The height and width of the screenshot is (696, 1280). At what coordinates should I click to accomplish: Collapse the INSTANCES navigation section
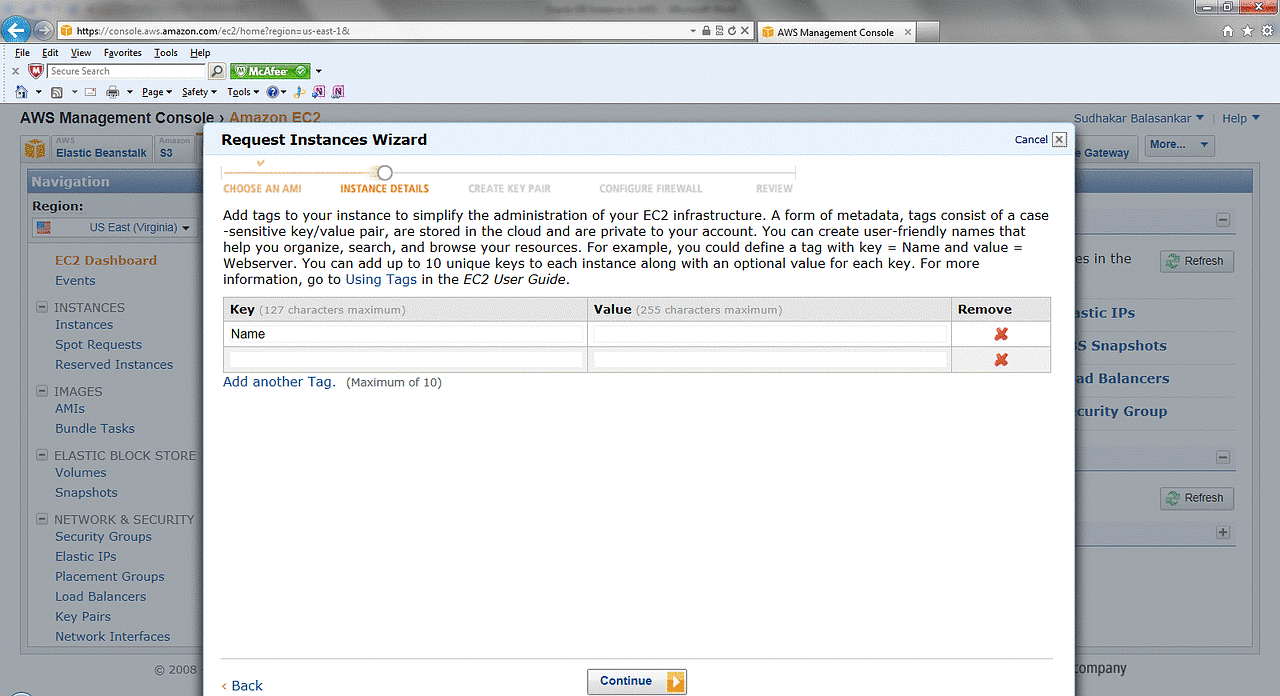coord(43,307)
